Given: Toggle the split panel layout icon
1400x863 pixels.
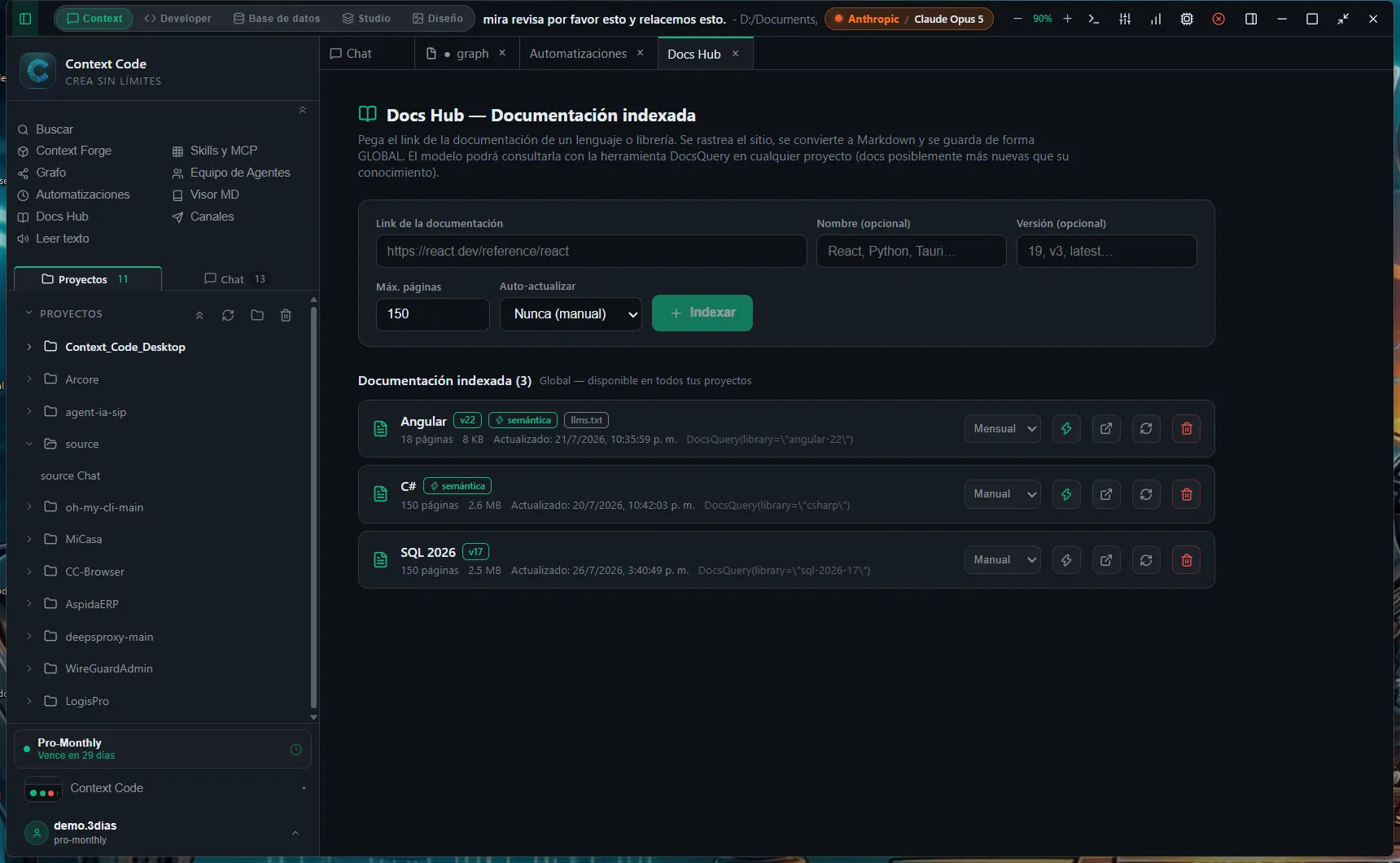Looking at the screenshot, I should click(1251, 19).
